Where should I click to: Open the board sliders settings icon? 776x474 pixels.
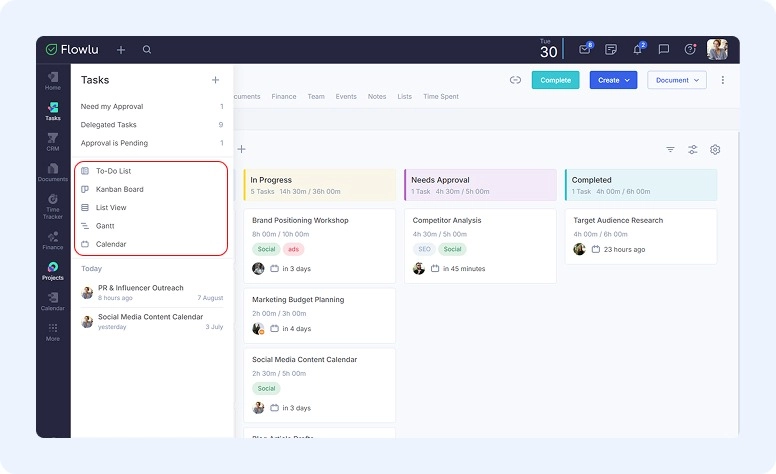692,149
